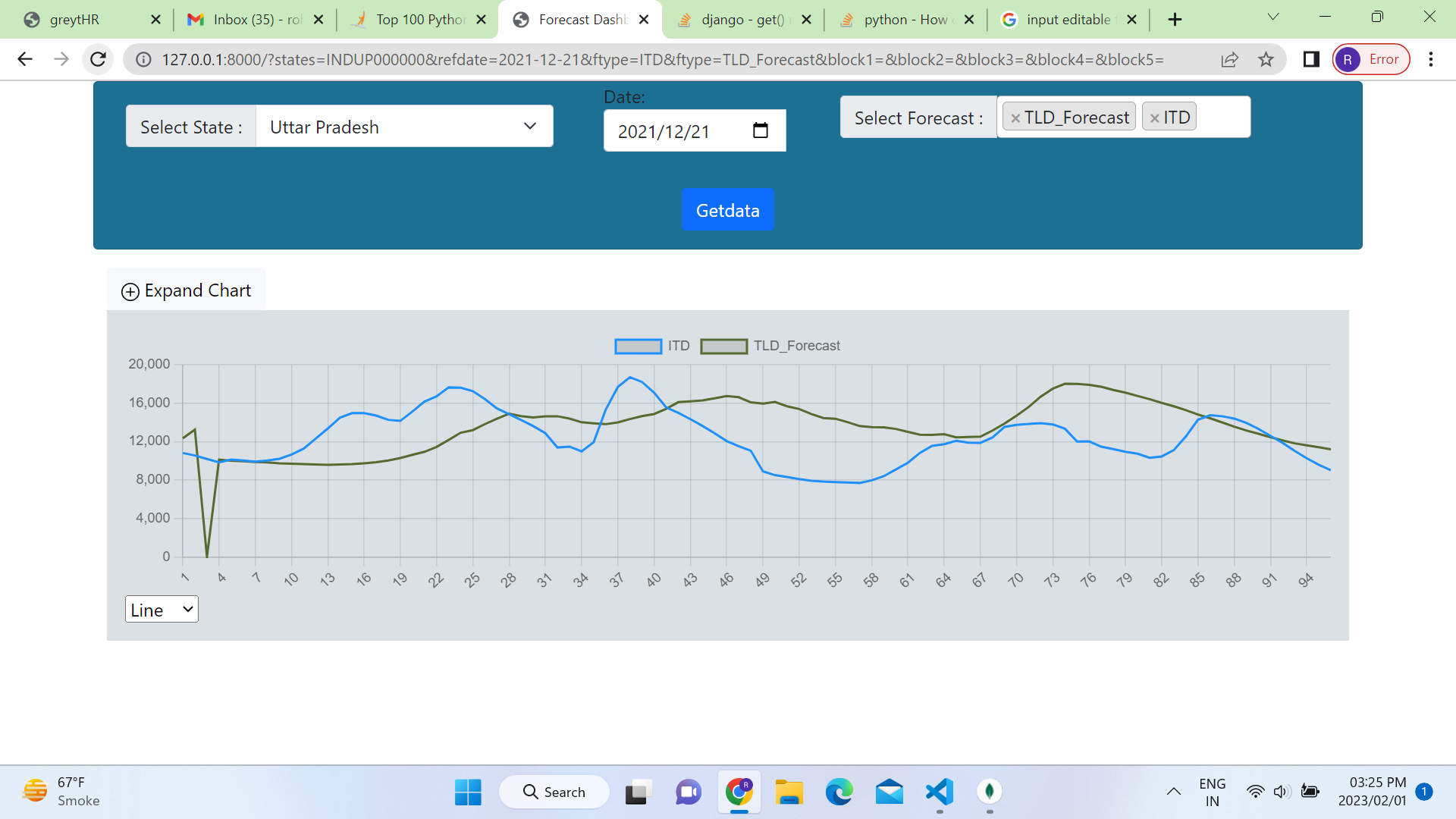Click the ITD legend color swatch
The image size is (1456, 819).
(639, 346)
